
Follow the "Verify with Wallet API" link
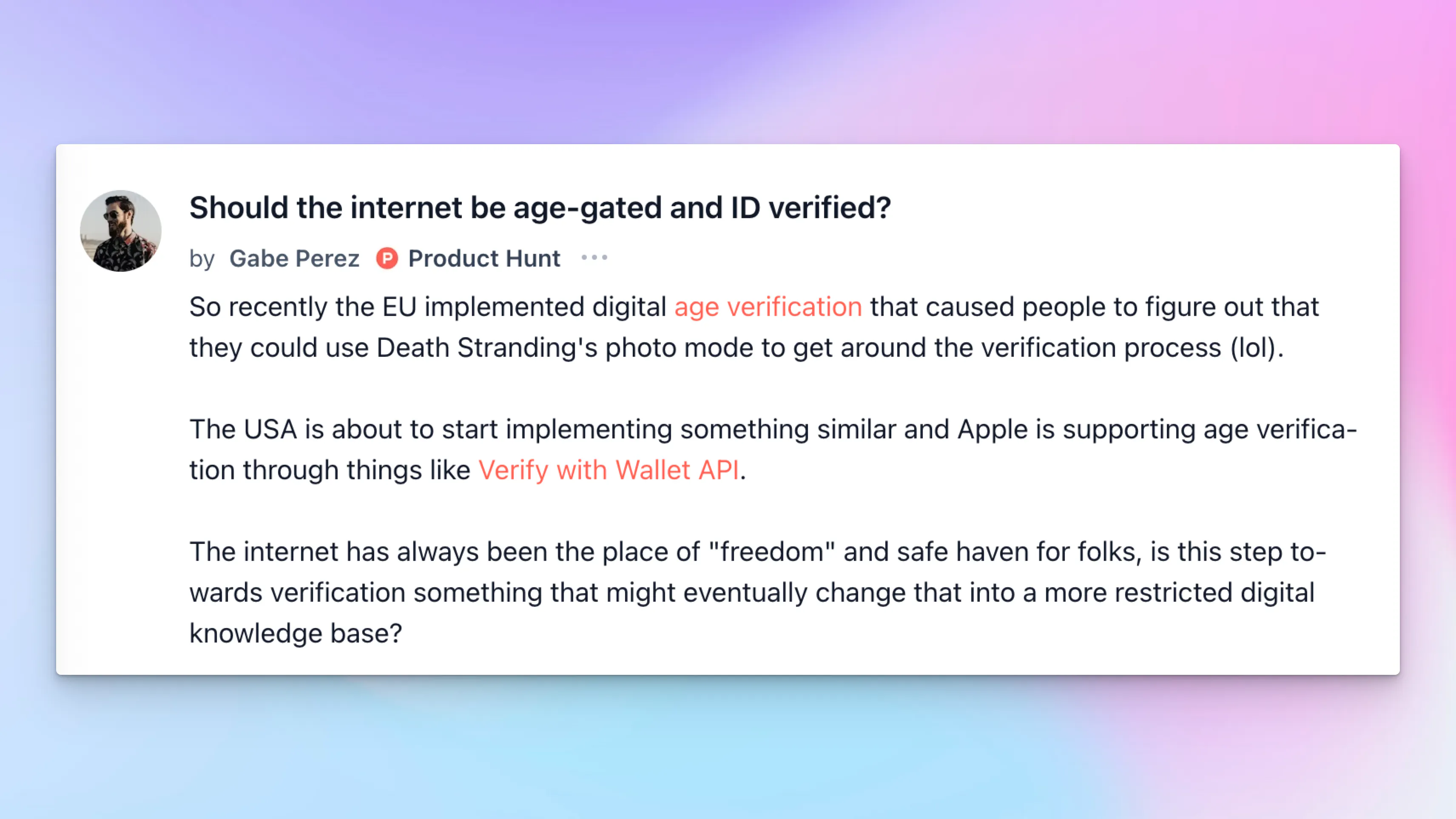point(609,470)
